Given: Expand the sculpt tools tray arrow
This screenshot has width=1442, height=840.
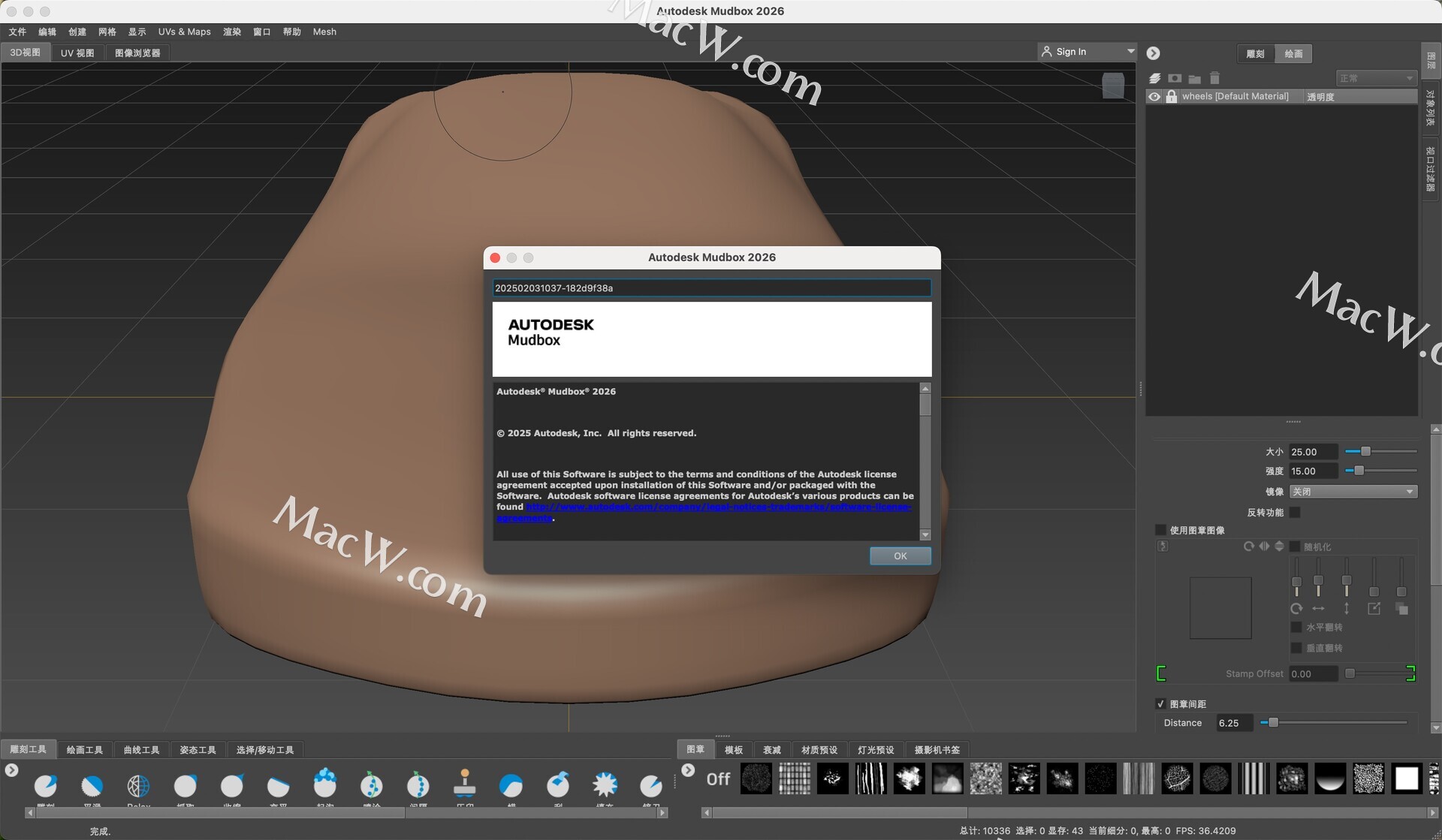Looking at the screenshot, I should tap(11, 770).
